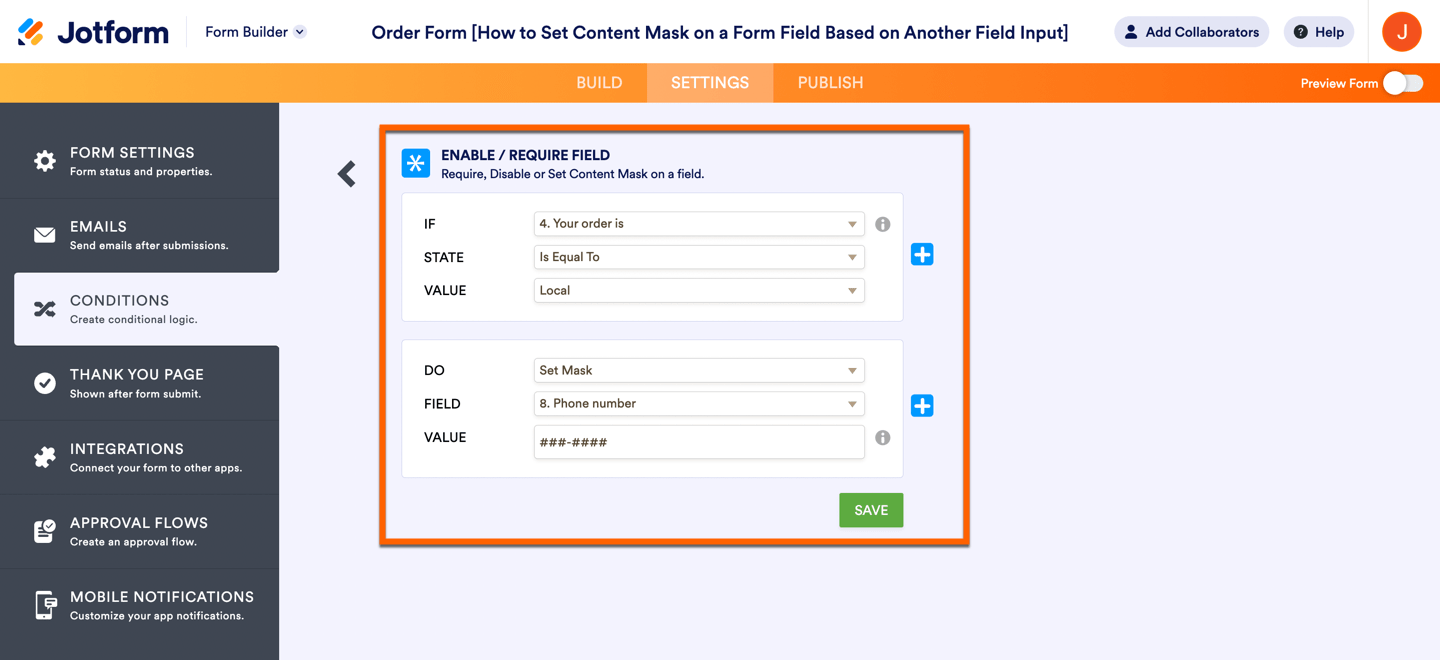This screenshot has width=1440, height=660.
Task: Switch to the PUBLISH tab
Action: pyautogui.click(x=830, y=83)
